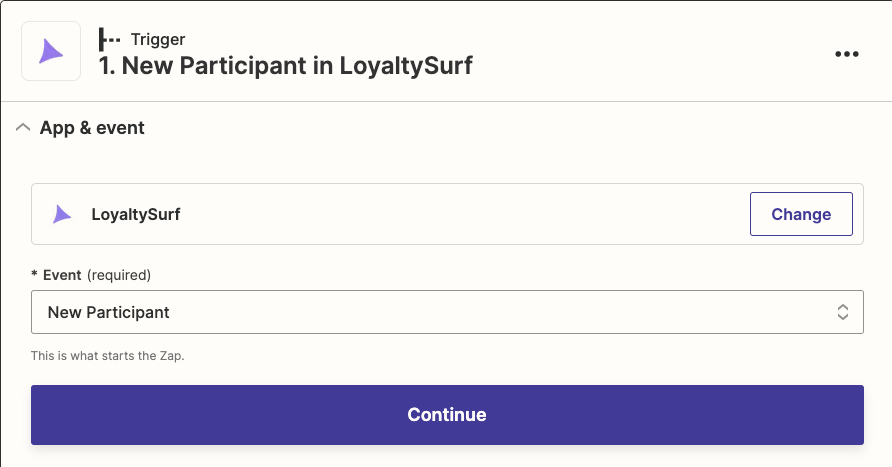
Task: Click the step number 1 in title
Action: (106, 65)
